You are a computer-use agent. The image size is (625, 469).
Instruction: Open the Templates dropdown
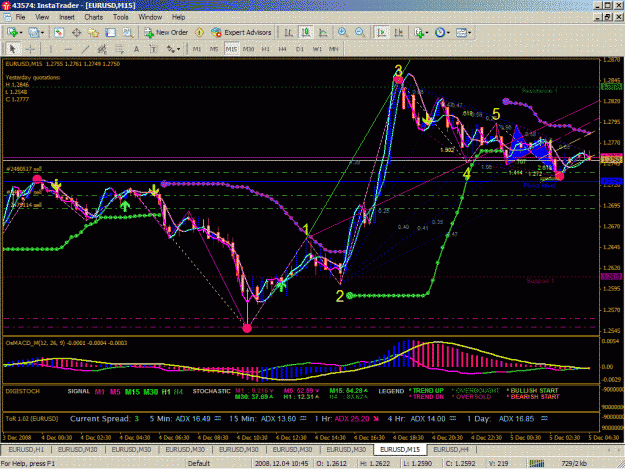coord(470,33)
